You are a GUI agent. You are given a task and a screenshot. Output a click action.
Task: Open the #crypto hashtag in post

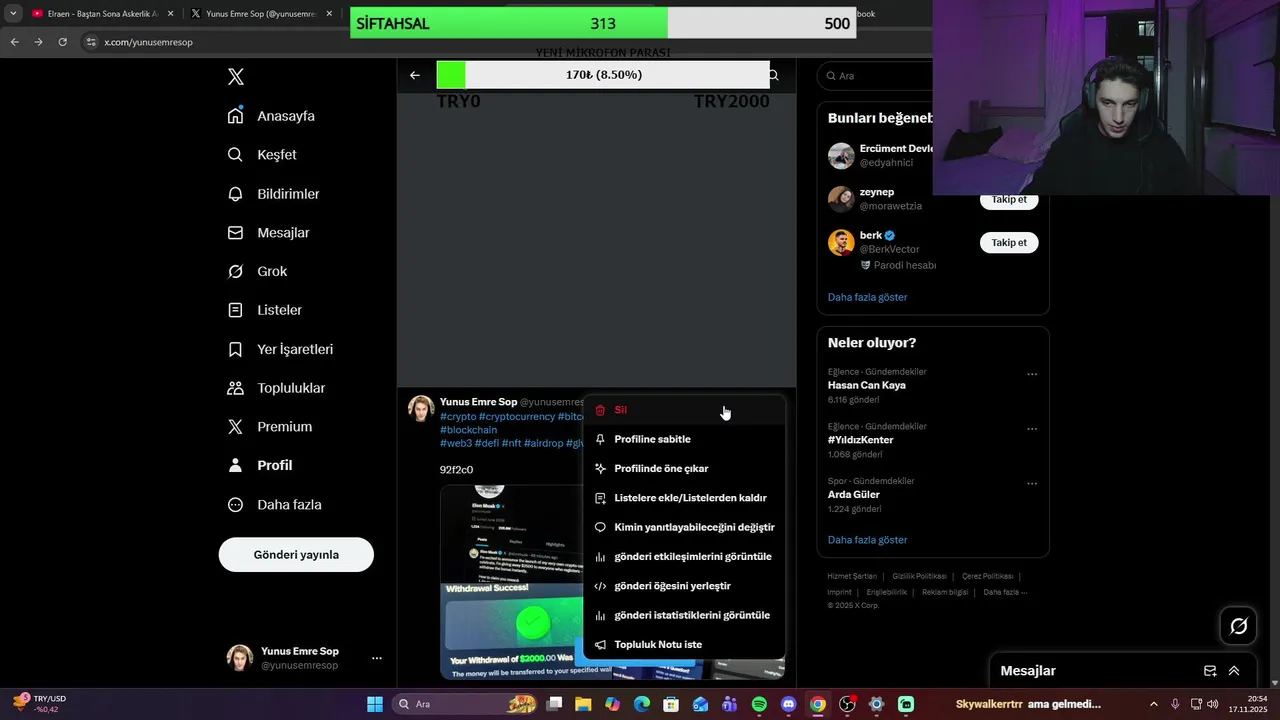(x=458, y=416)
